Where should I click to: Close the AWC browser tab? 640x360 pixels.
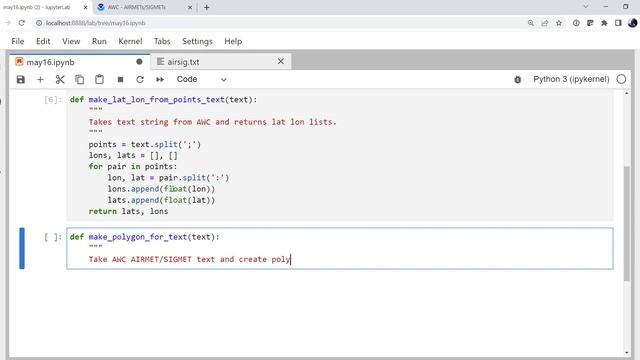click(190, 7)
